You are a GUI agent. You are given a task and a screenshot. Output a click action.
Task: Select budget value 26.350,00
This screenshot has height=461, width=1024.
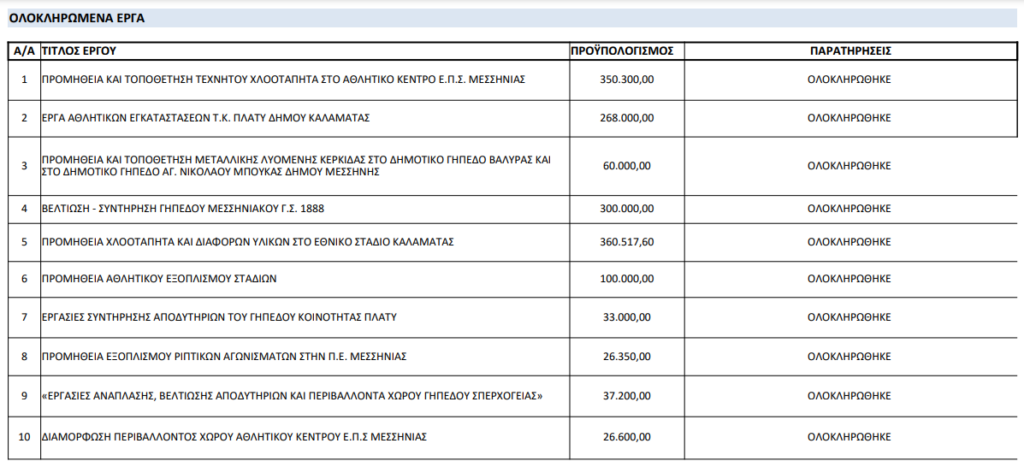click(626, 357)
